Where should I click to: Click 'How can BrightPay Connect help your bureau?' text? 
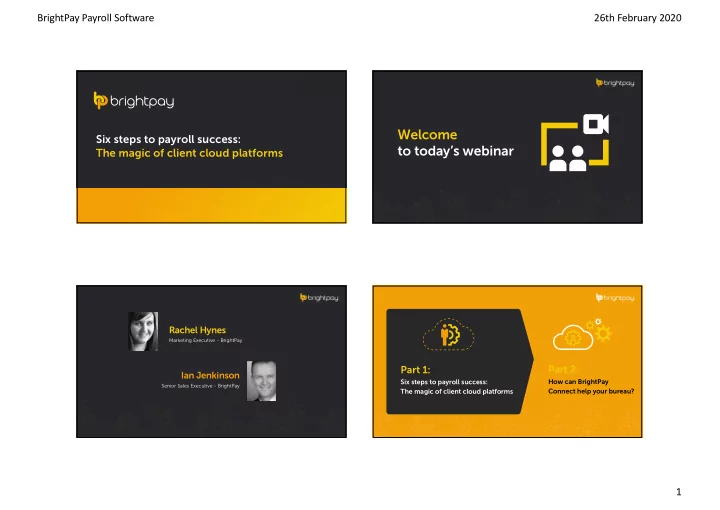coord(591,387)
